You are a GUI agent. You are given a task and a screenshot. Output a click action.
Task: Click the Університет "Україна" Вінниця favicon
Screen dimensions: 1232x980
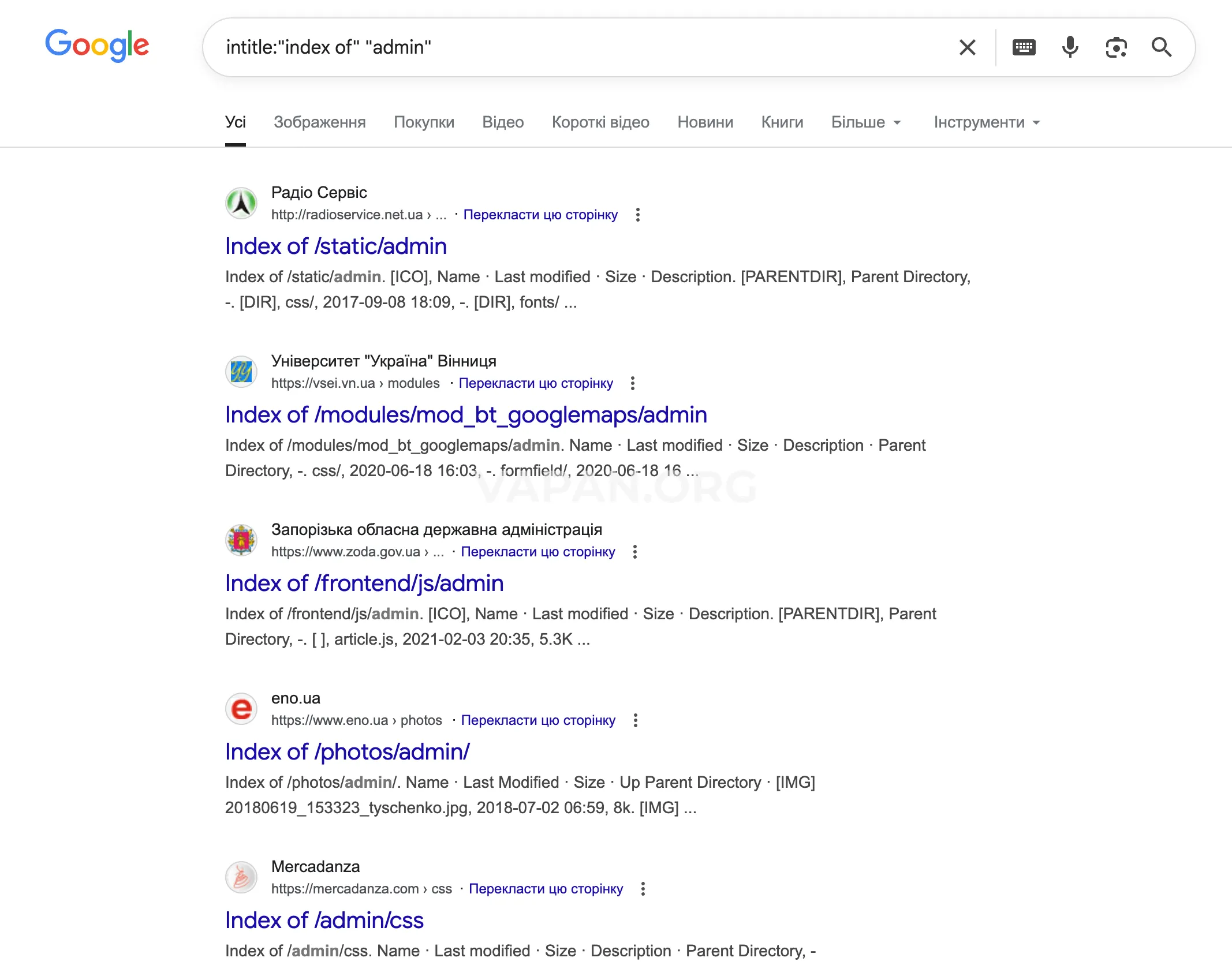241,372
